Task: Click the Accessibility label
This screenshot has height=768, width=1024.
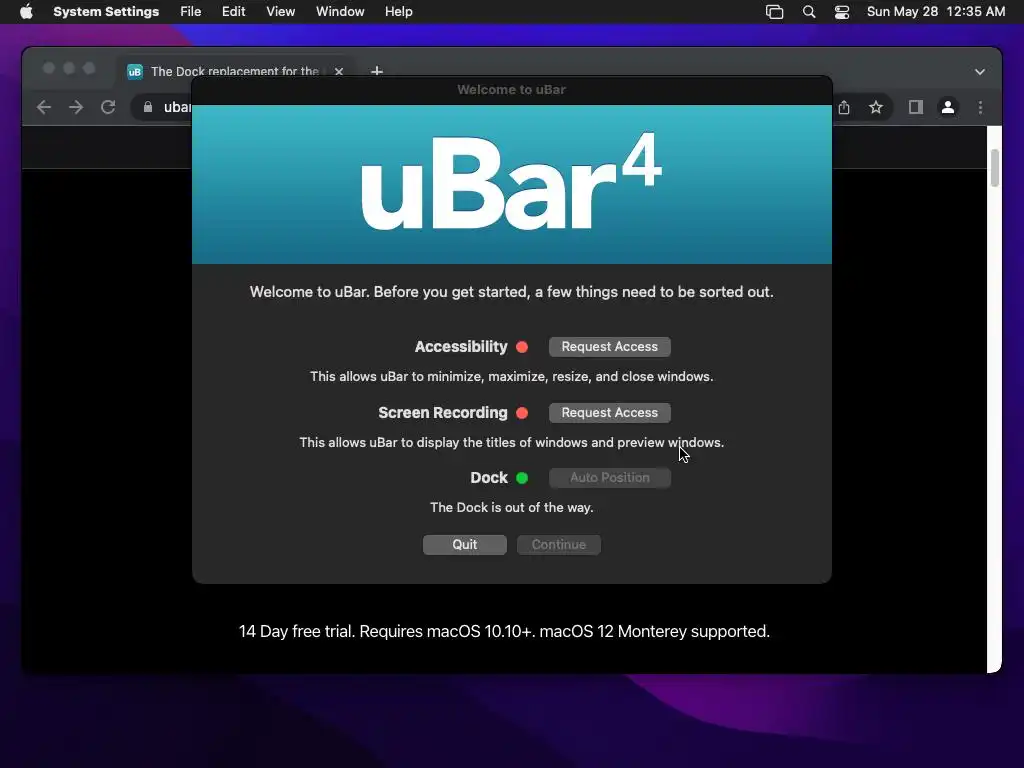Action: [460, 347]
